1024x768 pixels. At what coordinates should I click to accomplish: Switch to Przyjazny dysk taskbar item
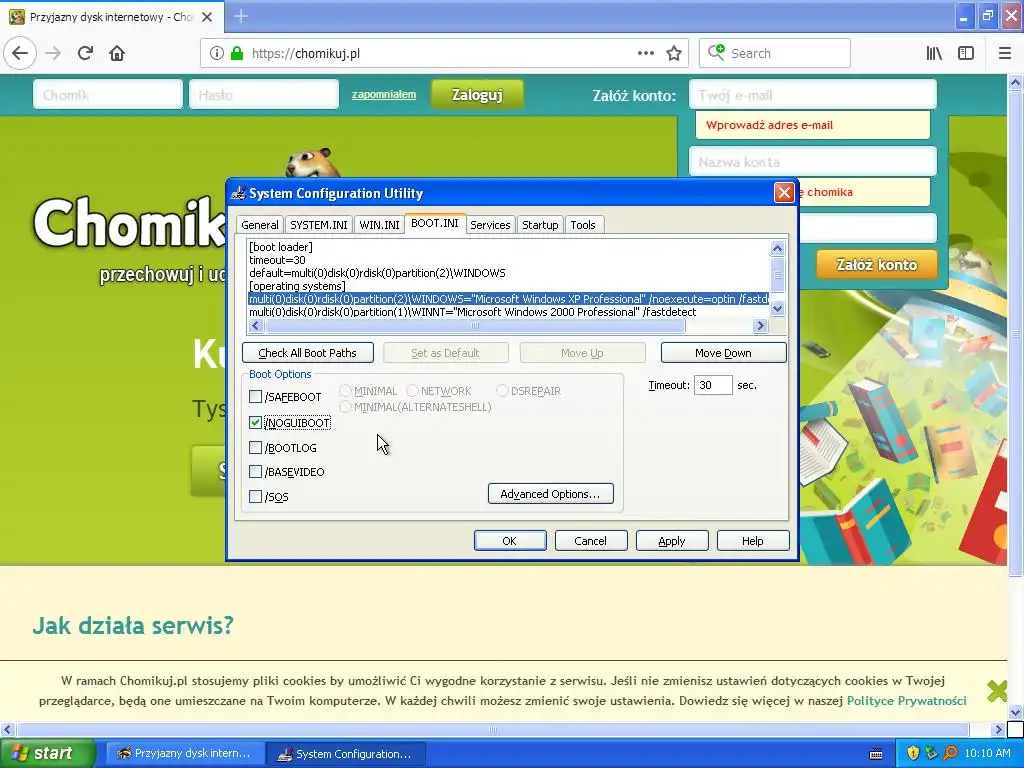(x=184, y=753)
